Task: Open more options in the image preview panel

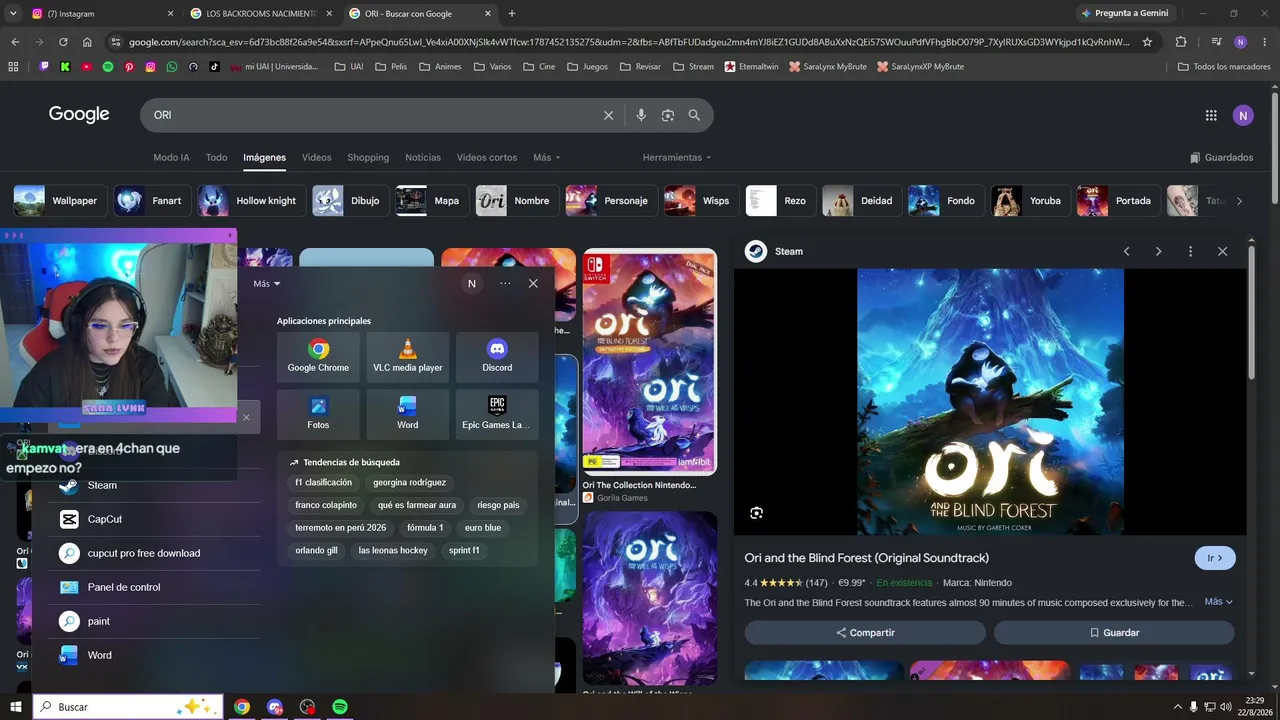Action: tap(1190, 251)
